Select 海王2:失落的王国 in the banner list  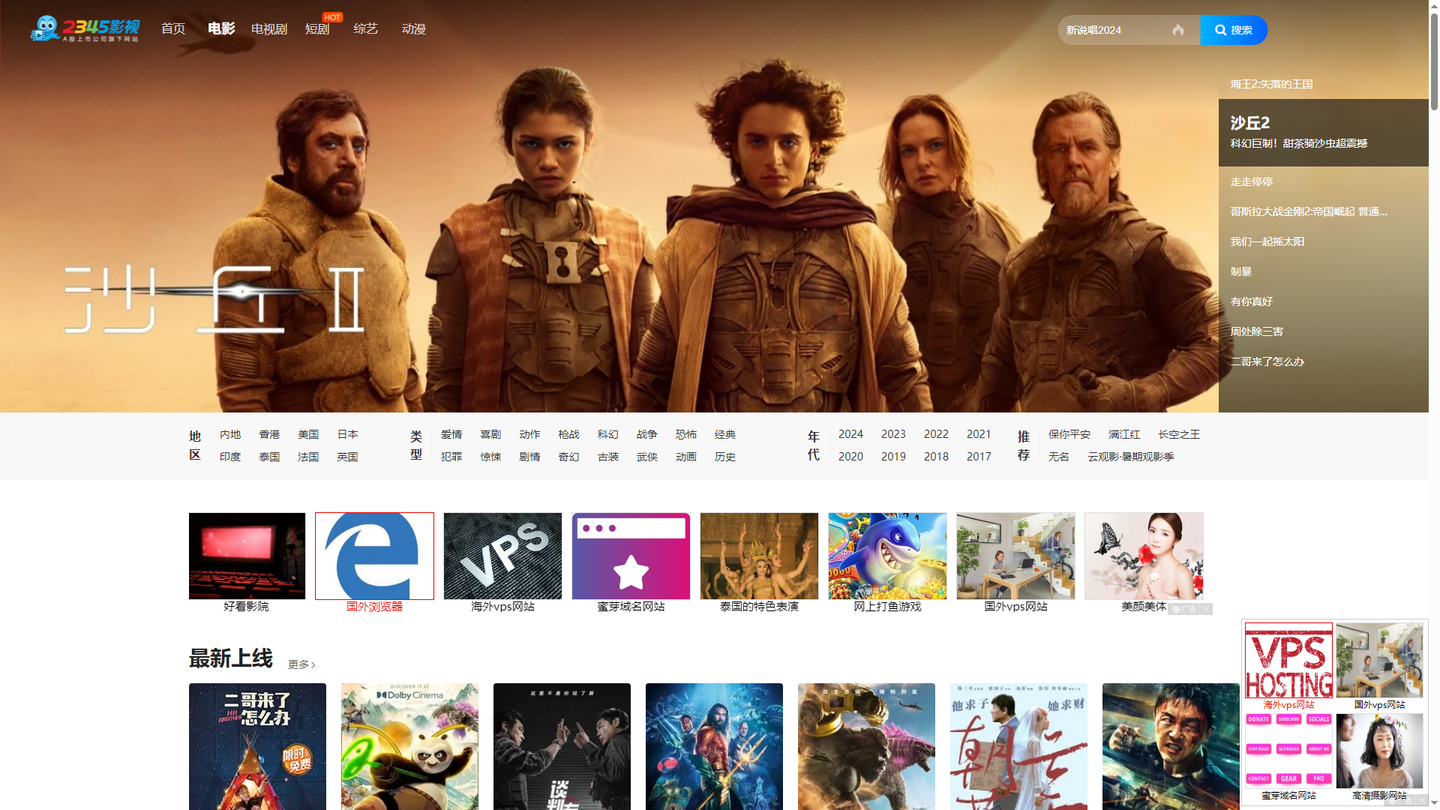tap(1271, 84)
